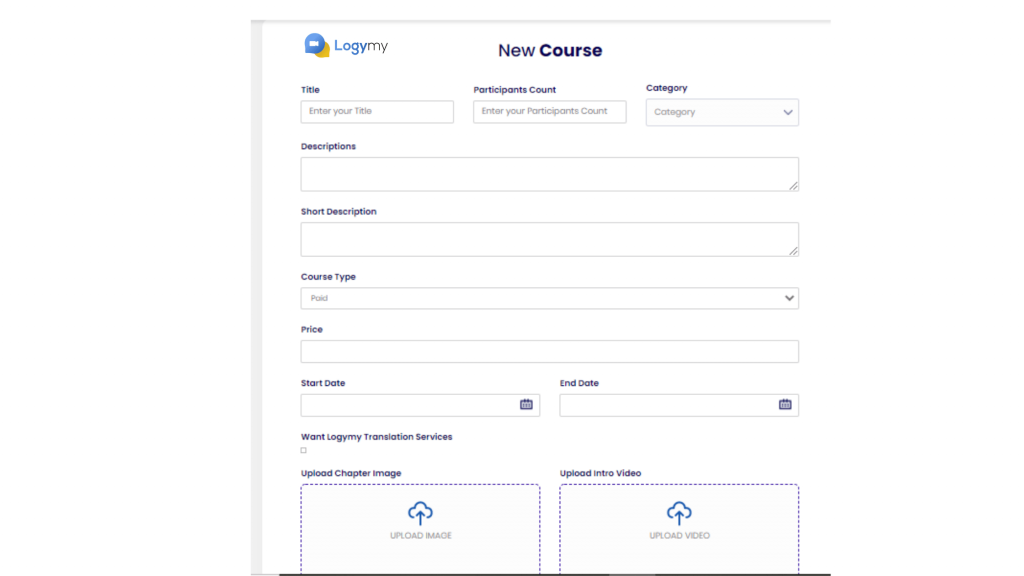Open the Category dropdown
The width and height of the screenshot is (1024, 576).
722,112
